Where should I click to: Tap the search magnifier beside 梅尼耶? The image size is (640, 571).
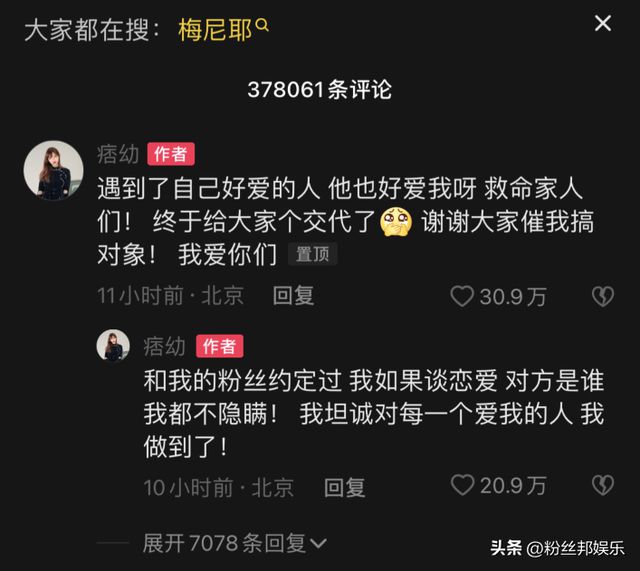[x=262, y=25]
